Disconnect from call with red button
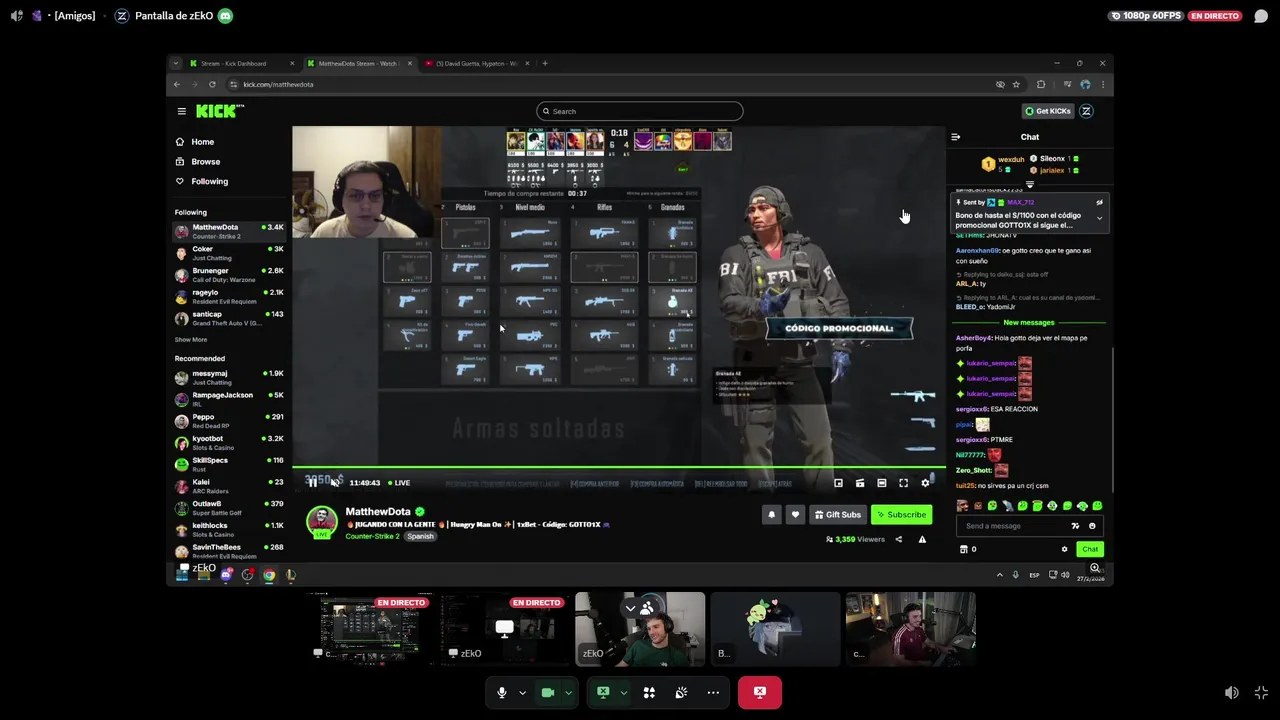This screenshot has width=1280, height=720. pyautogui.click(x=760, y=692)
